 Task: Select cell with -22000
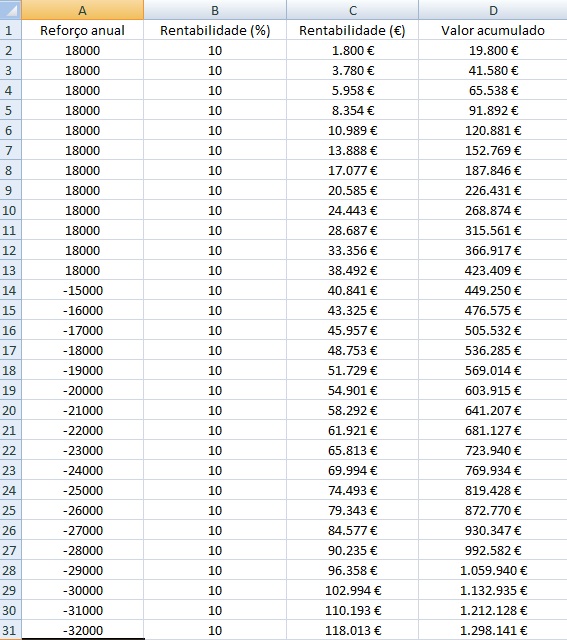[82, 430]
